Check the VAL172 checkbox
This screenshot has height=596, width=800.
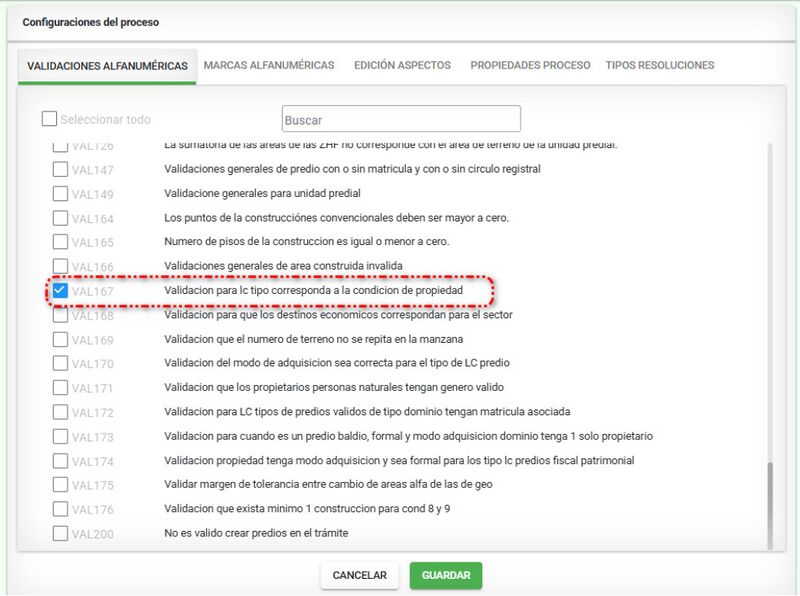point(60,412)
